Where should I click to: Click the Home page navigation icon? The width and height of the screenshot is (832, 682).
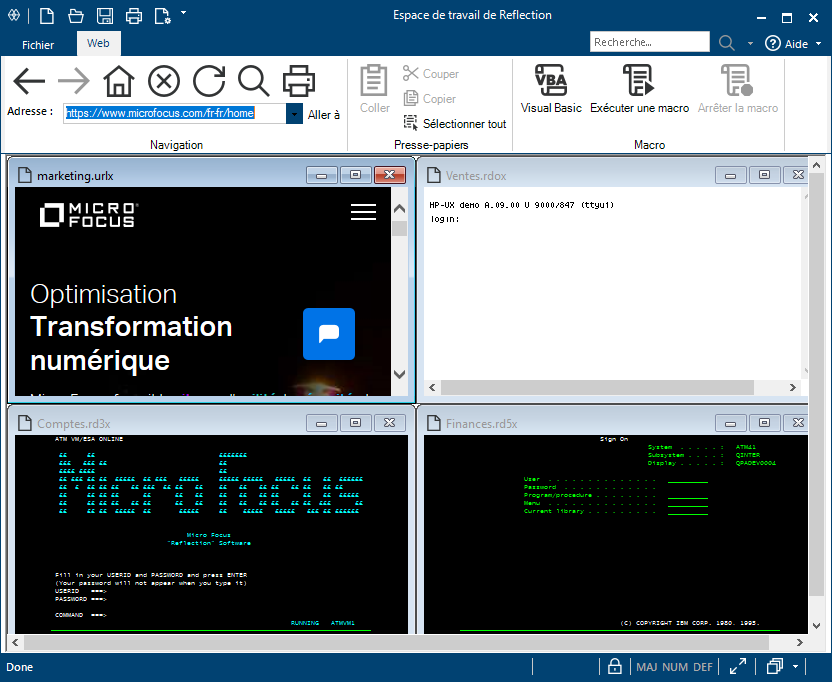(119, 81)
